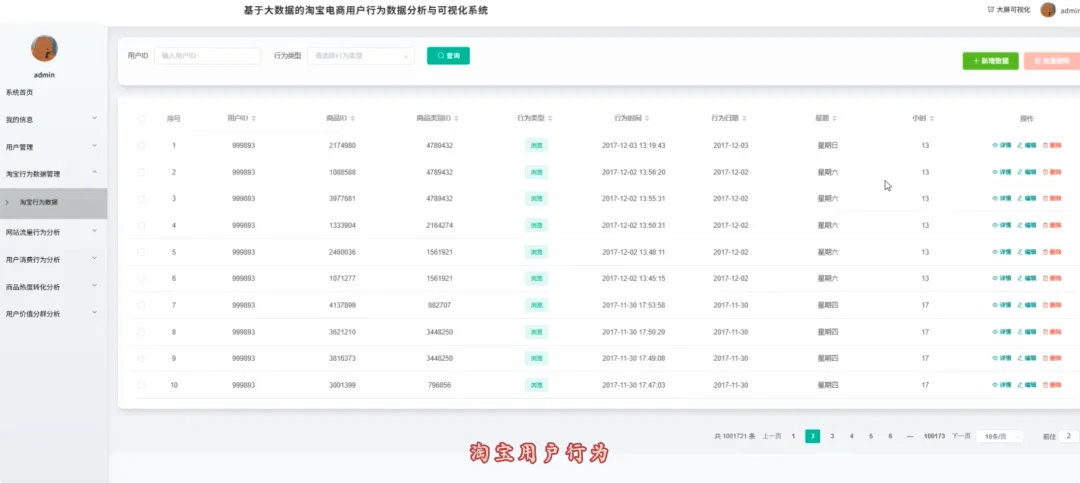The image size is (1080, 483).
Task: Check the box for row 2
Action: pyautogui.click(x=141, y=172)
